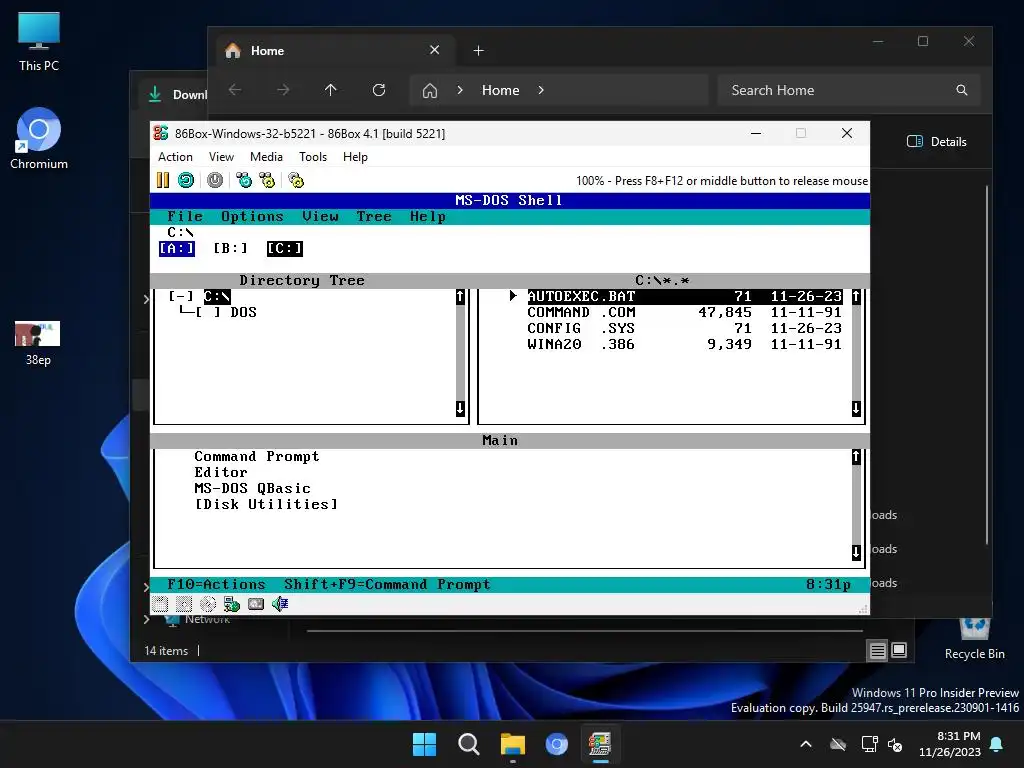
Task: Show hidden system tray icons
Action: pyautogui.click(x=806, y=744)
